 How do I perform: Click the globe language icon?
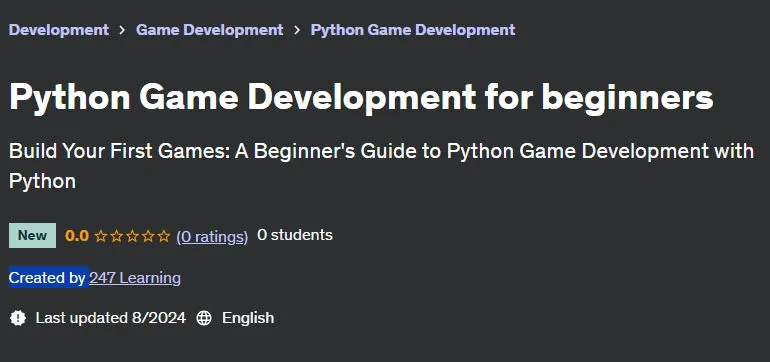[204, 318]
